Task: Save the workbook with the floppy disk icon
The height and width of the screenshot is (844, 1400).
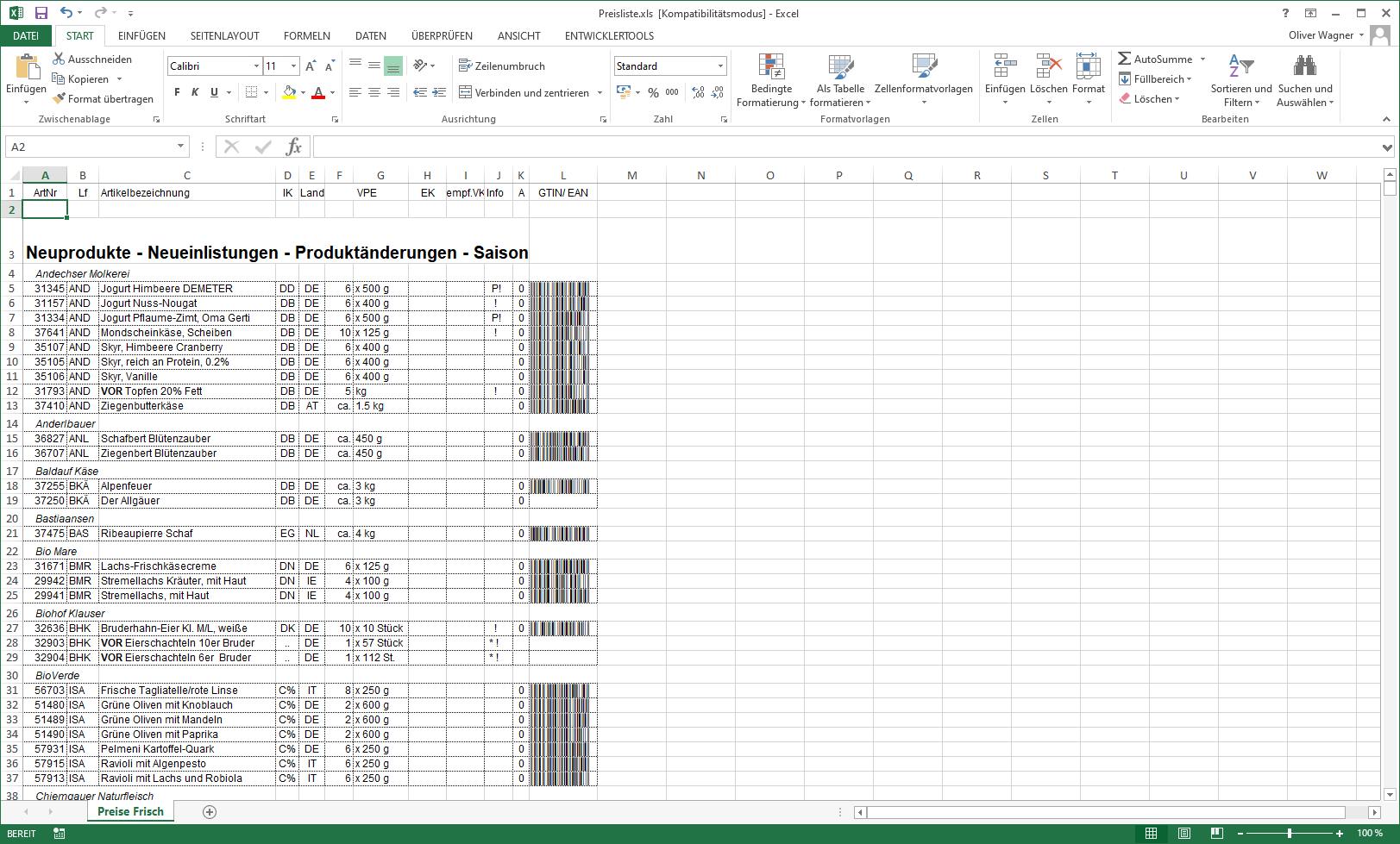Action: tap(41, 13)
